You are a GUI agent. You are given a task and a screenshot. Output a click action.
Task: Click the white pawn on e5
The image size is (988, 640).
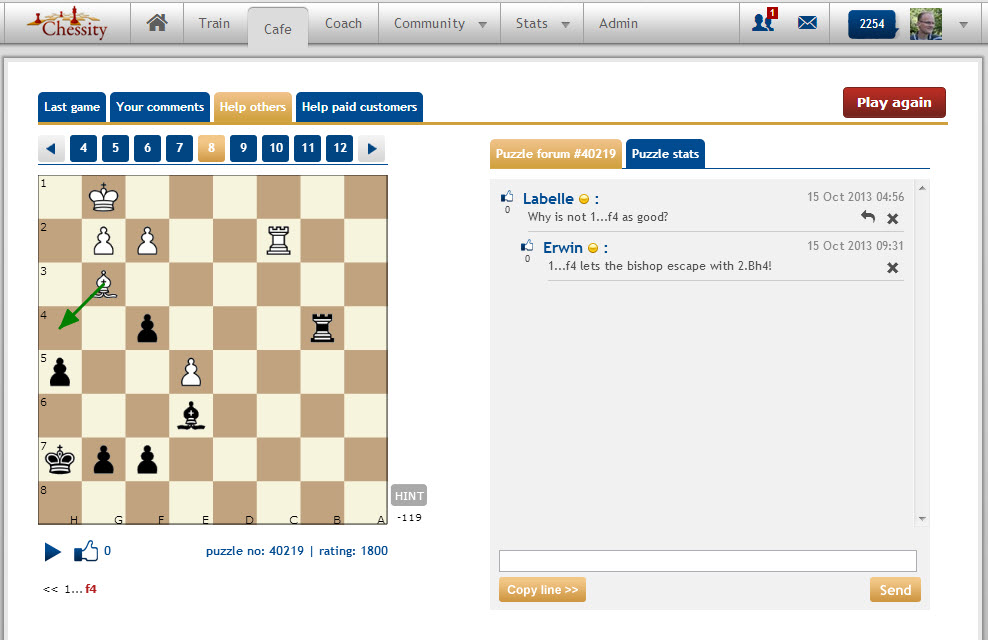coord(192,372)
